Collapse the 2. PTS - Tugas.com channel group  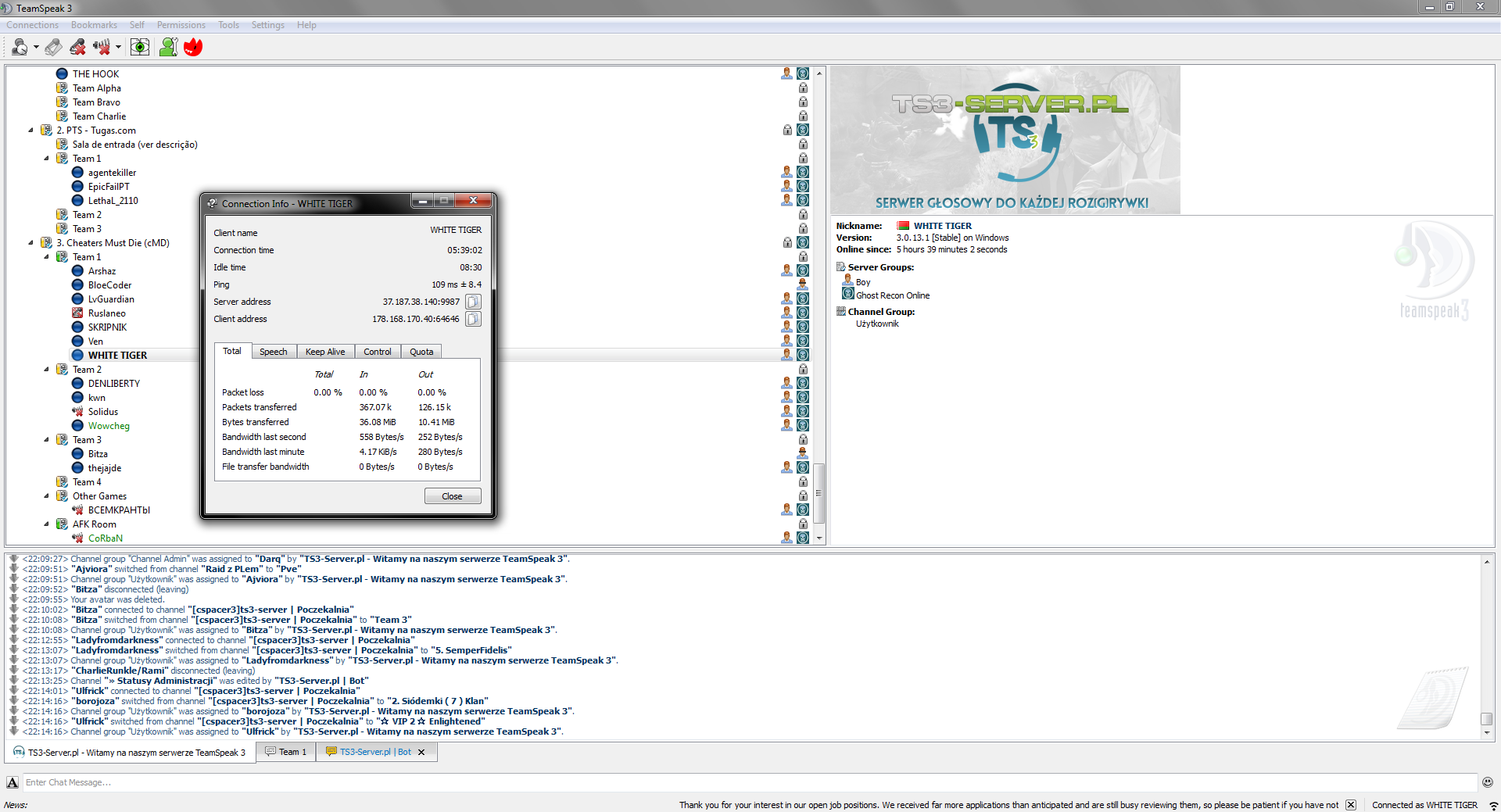click(30, 131)
